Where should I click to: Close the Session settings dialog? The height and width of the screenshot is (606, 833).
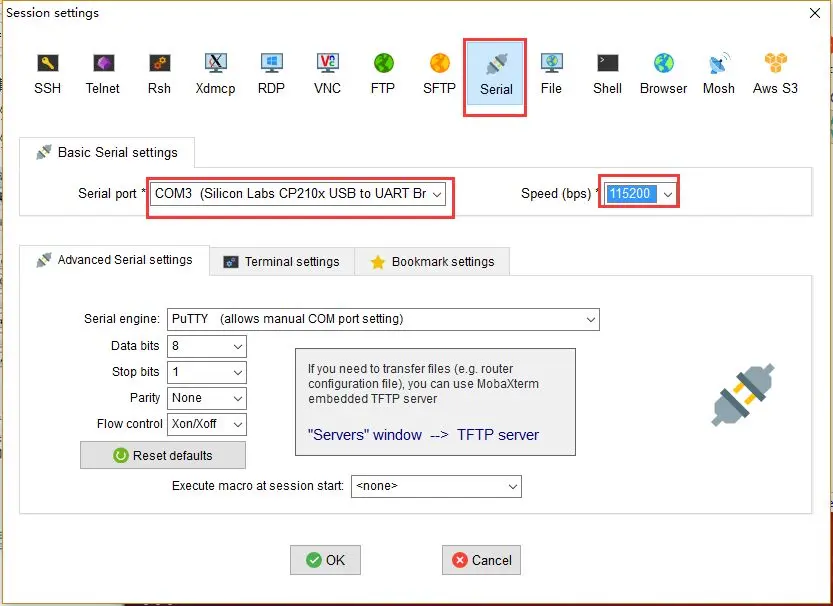click(814, 13)
